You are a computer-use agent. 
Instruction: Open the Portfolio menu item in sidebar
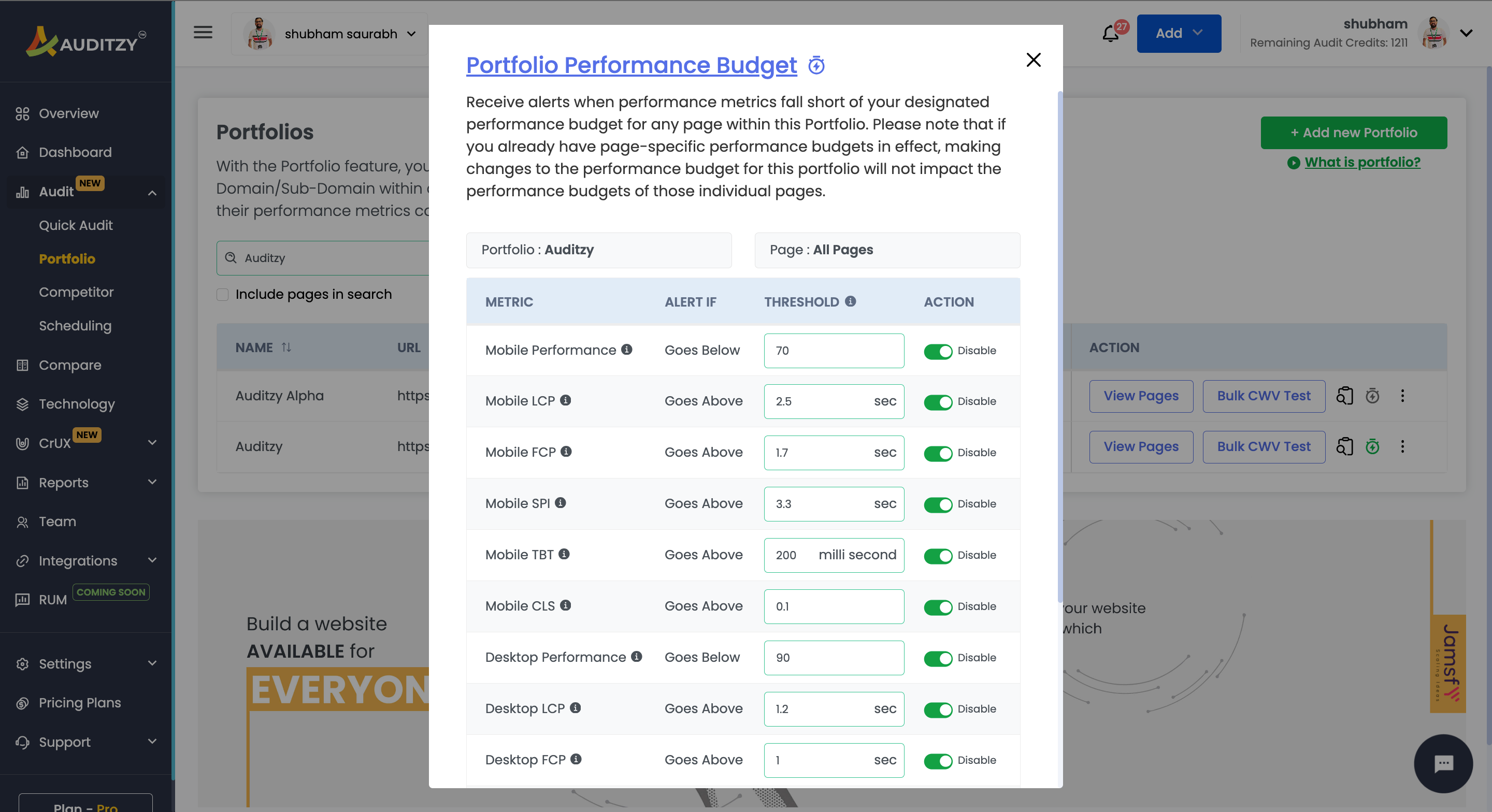point(67,258)
